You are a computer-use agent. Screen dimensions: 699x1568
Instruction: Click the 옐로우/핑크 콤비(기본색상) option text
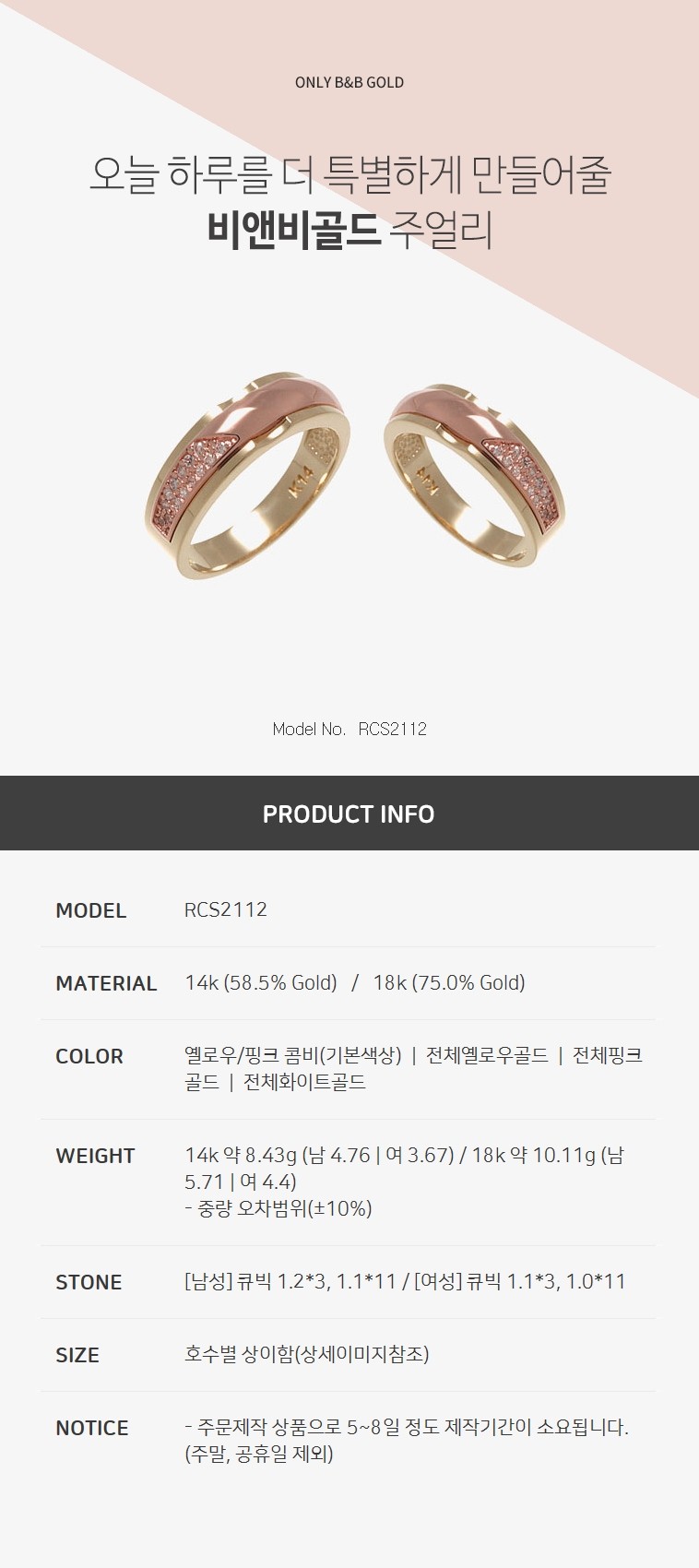pyautogui.click(x=293, y=1055)
